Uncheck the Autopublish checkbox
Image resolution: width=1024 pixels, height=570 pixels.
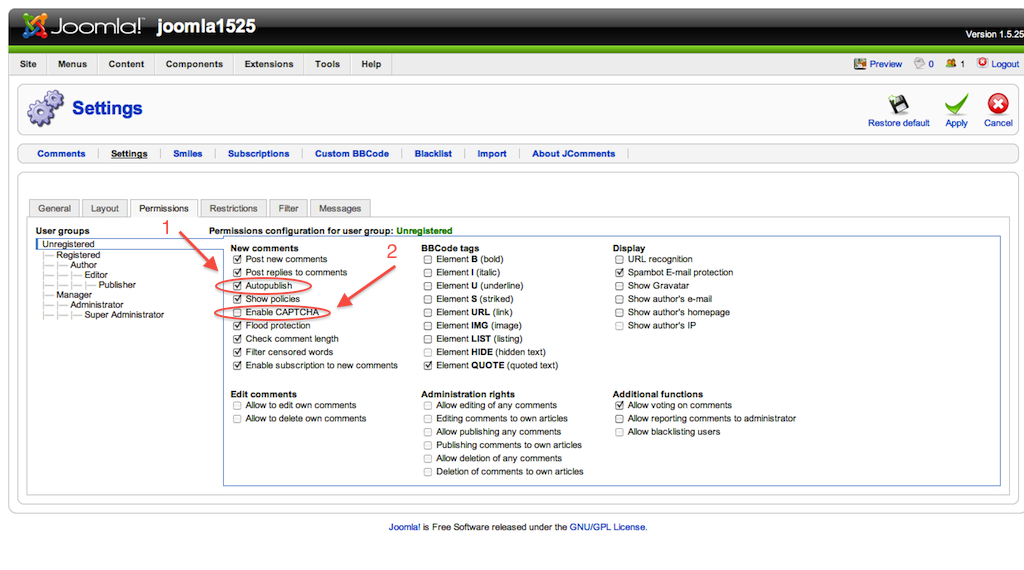coord(237,286)
